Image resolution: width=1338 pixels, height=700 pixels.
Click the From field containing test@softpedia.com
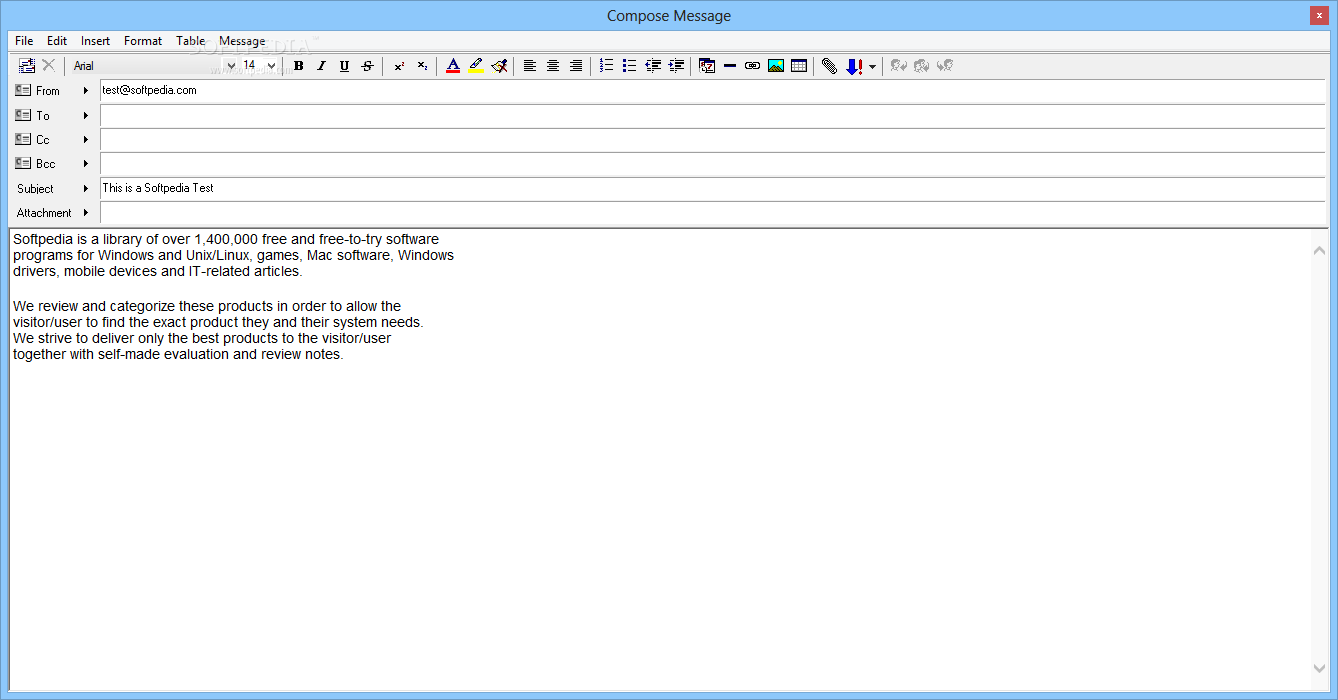tap(712, 90)
